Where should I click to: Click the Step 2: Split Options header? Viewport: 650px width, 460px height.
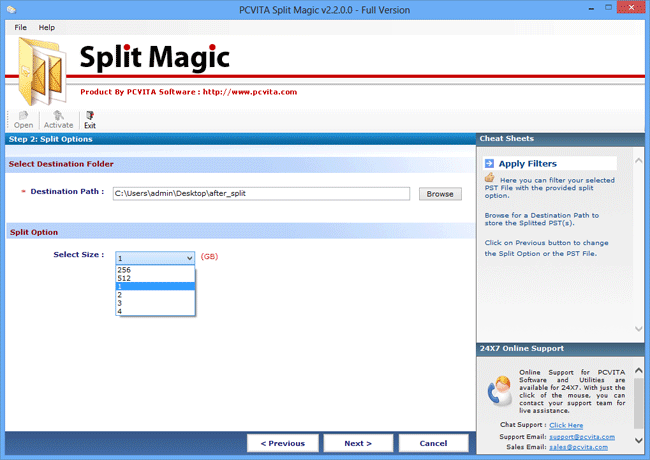tap(51, 139)
